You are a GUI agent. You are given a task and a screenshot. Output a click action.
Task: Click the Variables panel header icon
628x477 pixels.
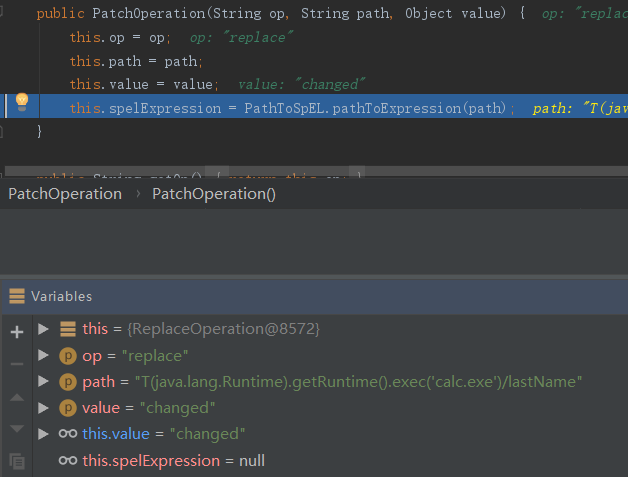(17, 296)
